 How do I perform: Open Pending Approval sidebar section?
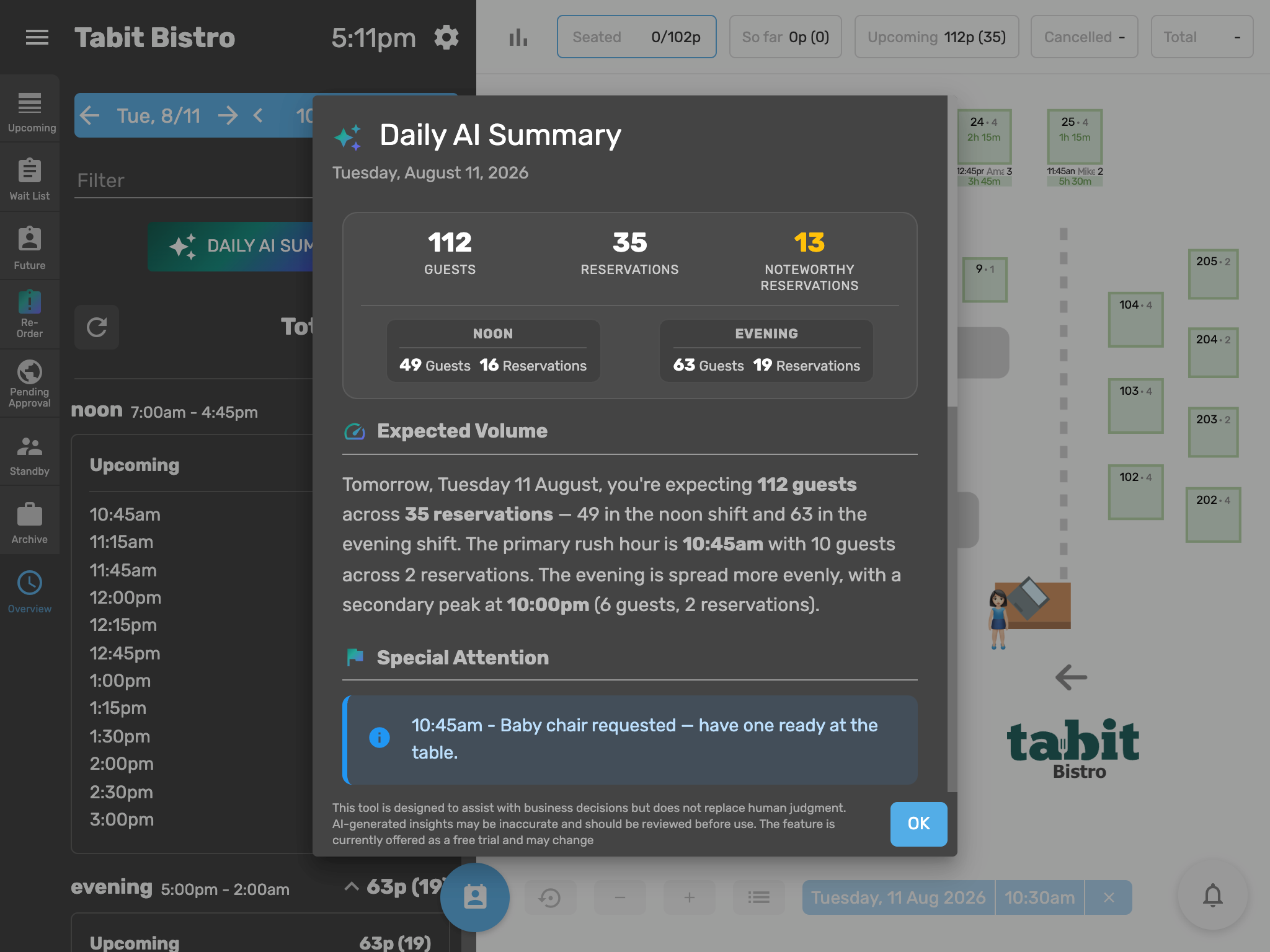pos(29,384)
